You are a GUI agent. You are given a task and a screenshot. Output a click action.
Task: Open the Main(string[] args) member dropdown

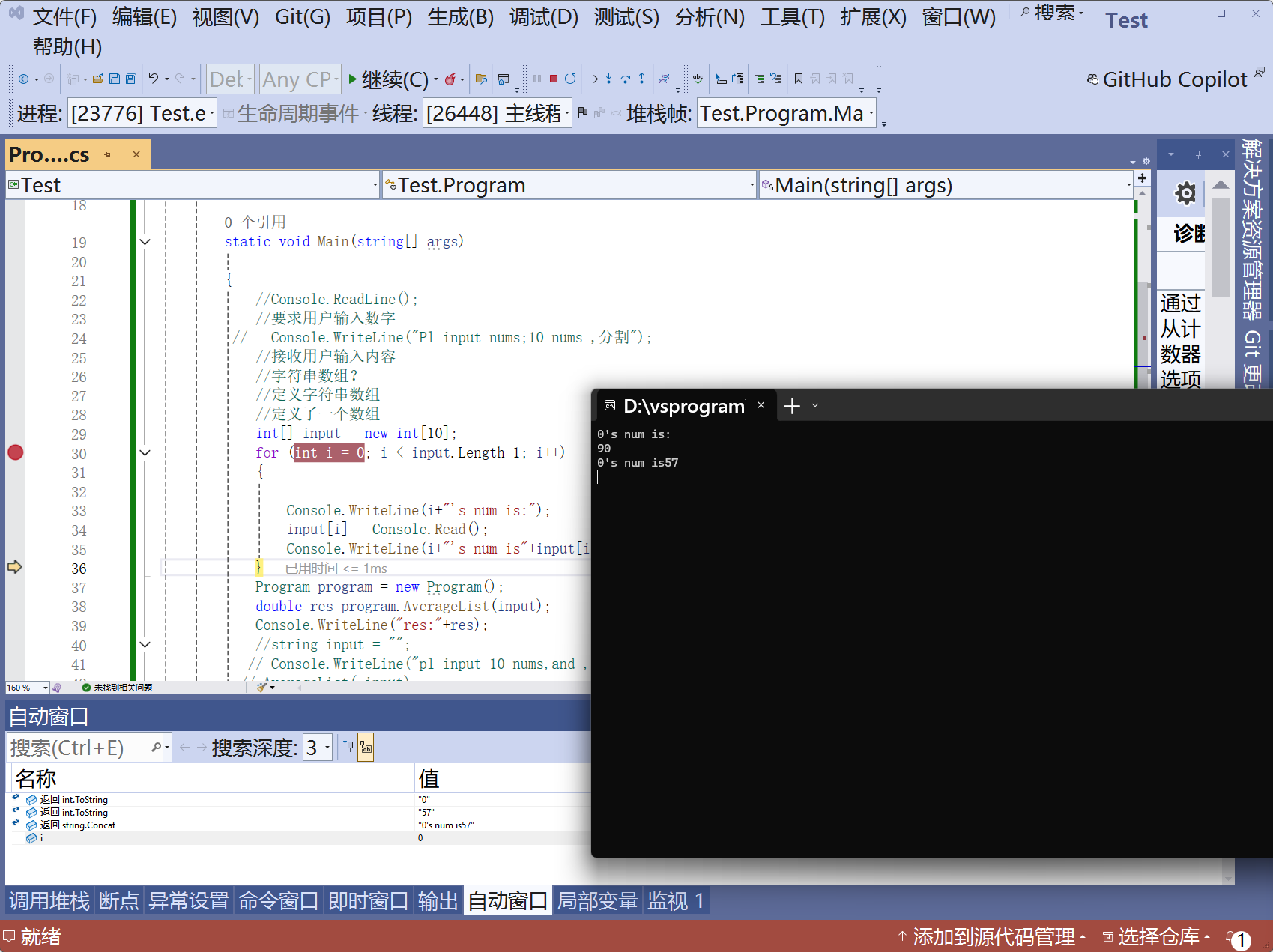[946, 185]
